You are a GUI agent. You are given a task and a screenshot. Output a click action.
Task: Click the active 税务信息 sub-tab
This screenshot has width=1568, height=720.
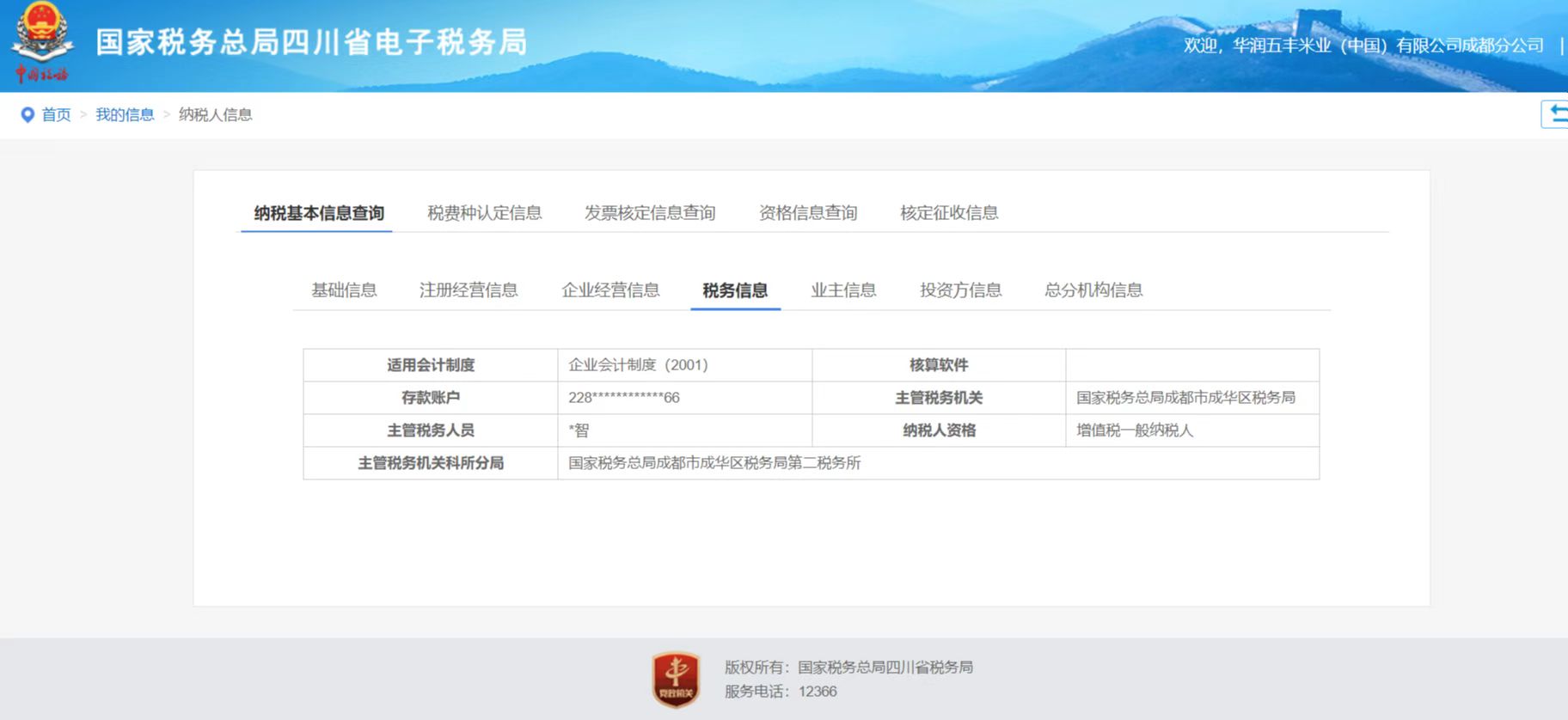click(x=735, y=290)
